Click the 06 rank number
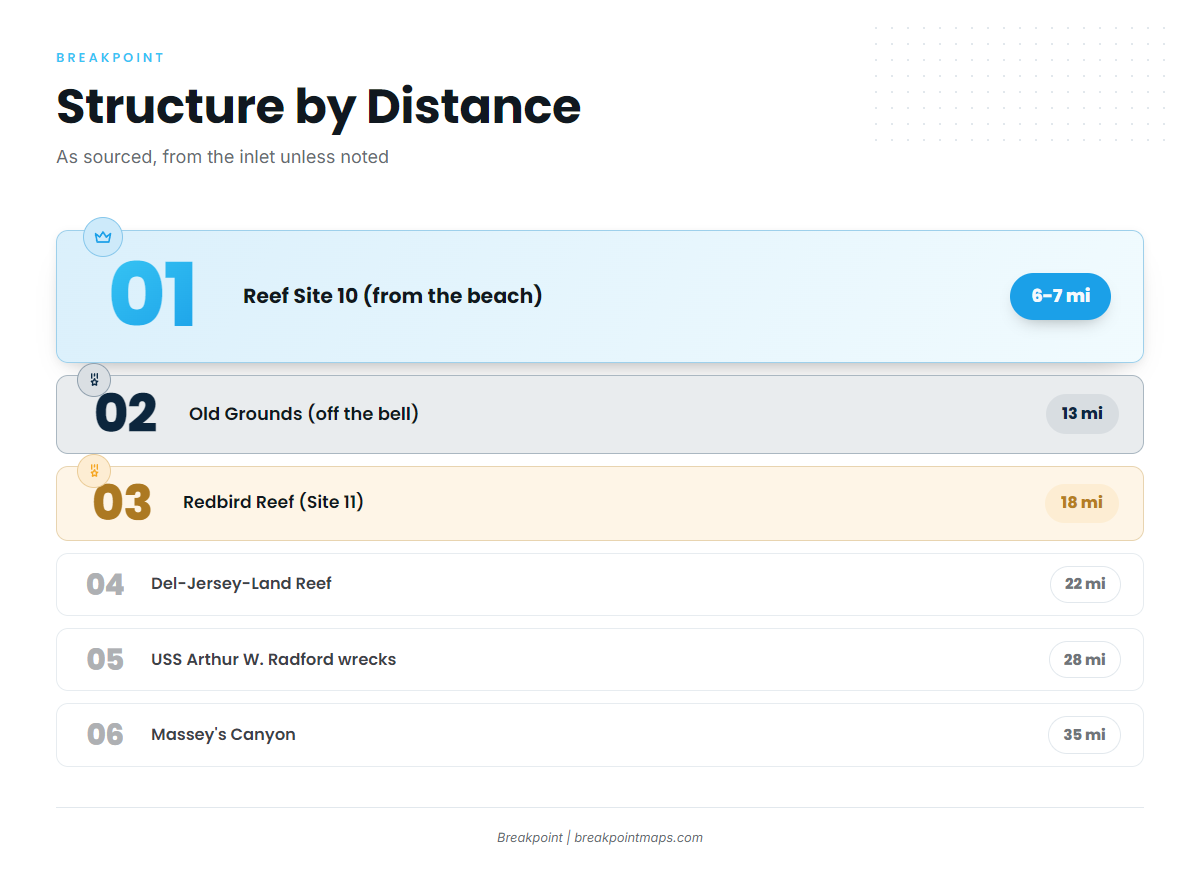This screenshot has height=871, width=1200. (x=105, y=735)
